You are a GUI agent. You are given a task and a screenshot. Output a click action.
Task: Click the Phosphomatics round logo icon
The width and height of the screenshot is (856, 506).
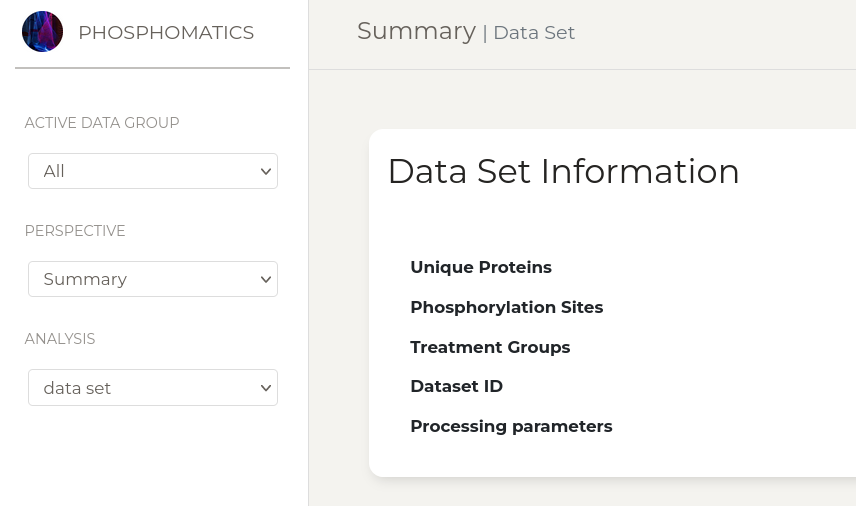[x=43, y=32]
